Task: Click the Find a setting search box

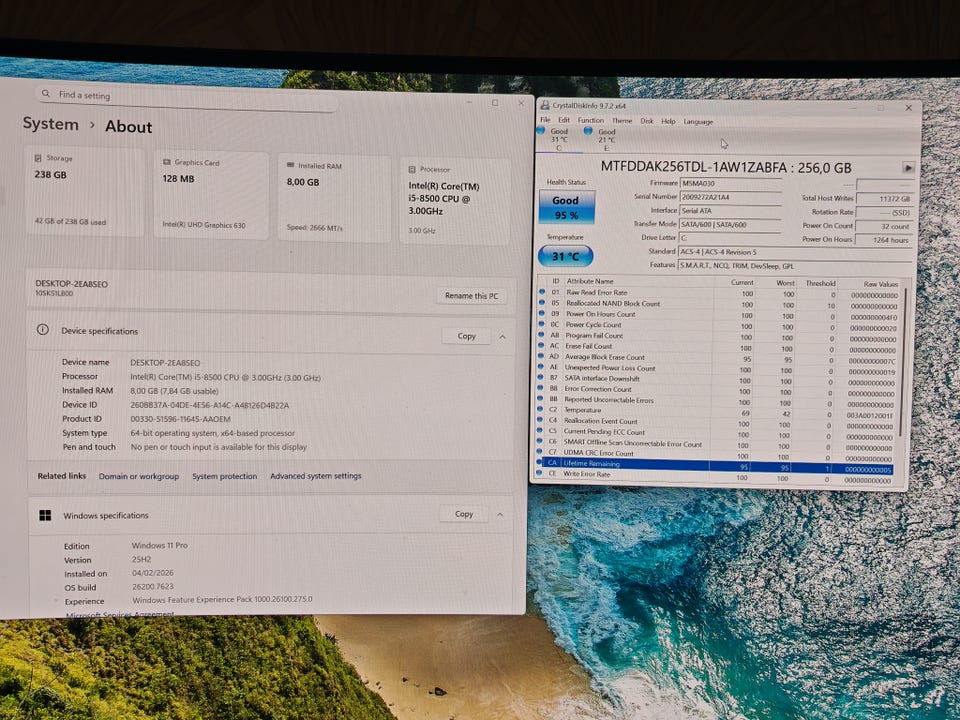Action: pyautogui.click(x=187, y=97)
